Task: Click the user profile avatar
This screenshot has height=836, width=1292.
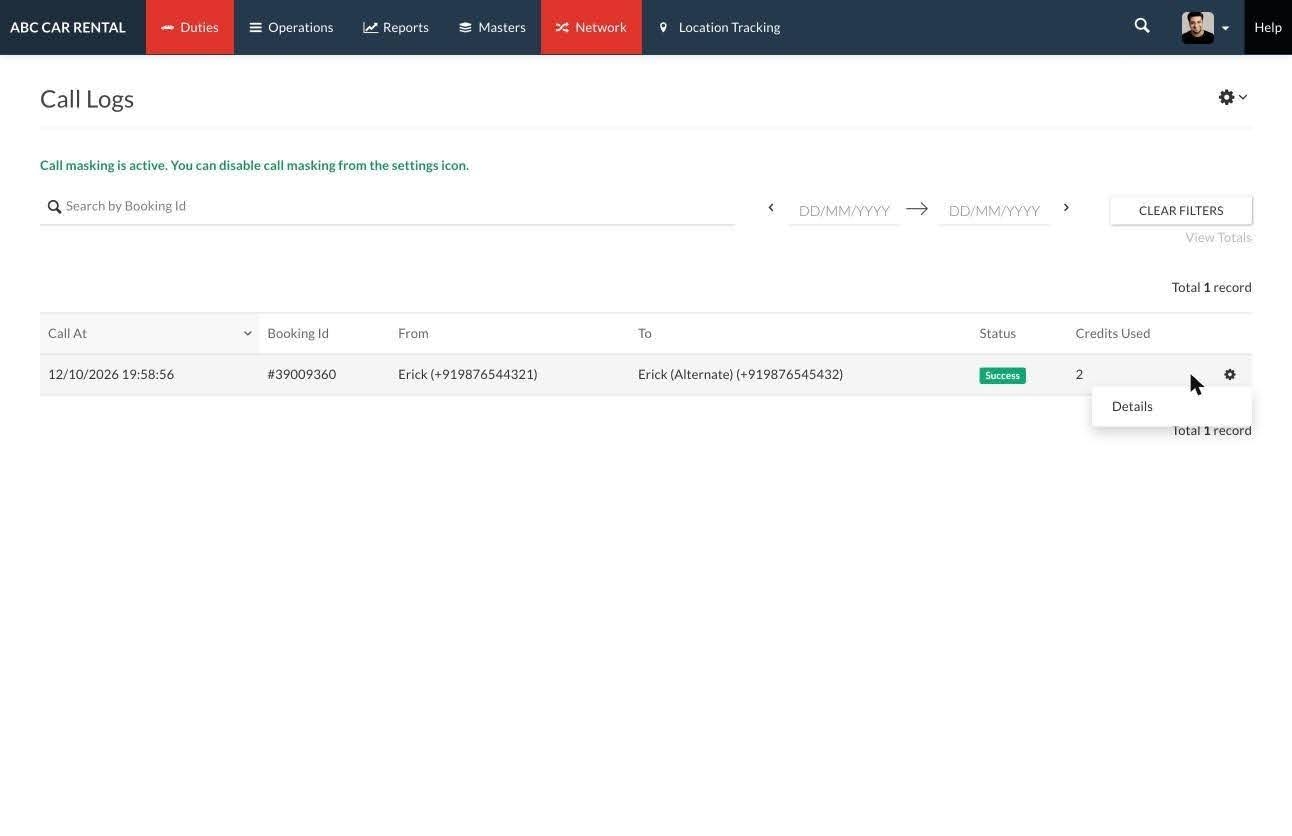Action: [x=1197, y=27]
